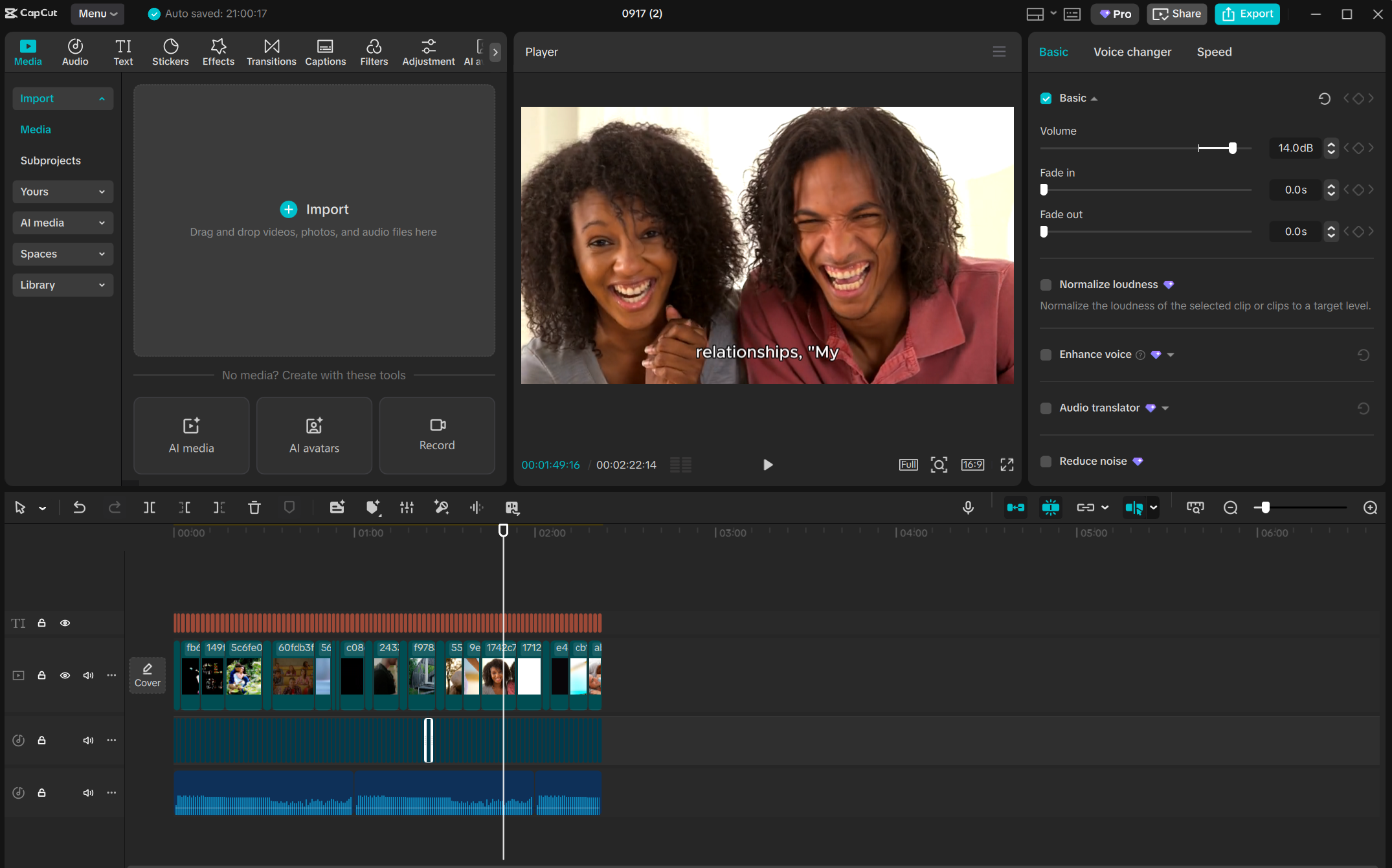Expand the Audio translator options arrow
Viewport: 1392px width, 868px height.
1166,408
